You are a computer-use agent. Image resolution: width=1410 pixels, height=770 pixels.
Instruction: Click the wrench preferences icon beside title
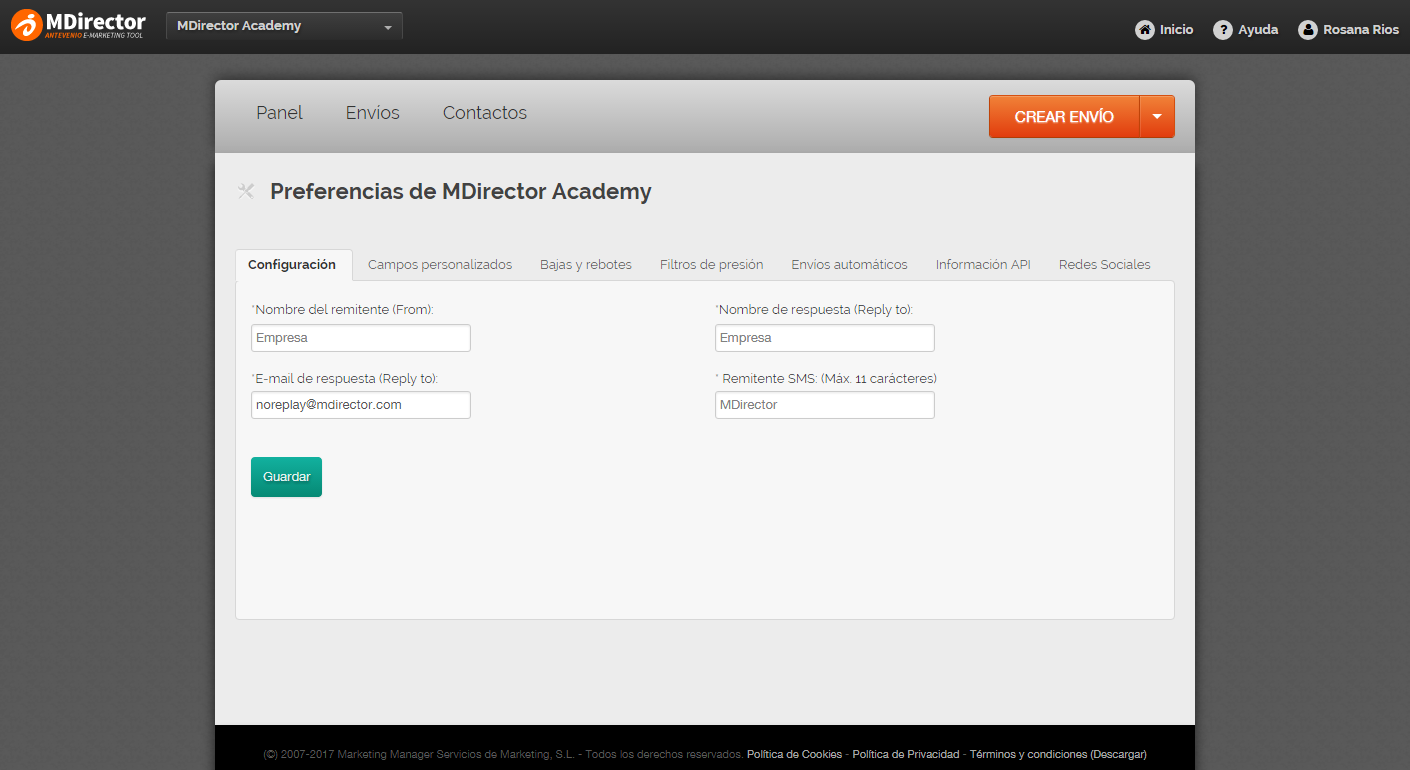(x=246, y=191)
